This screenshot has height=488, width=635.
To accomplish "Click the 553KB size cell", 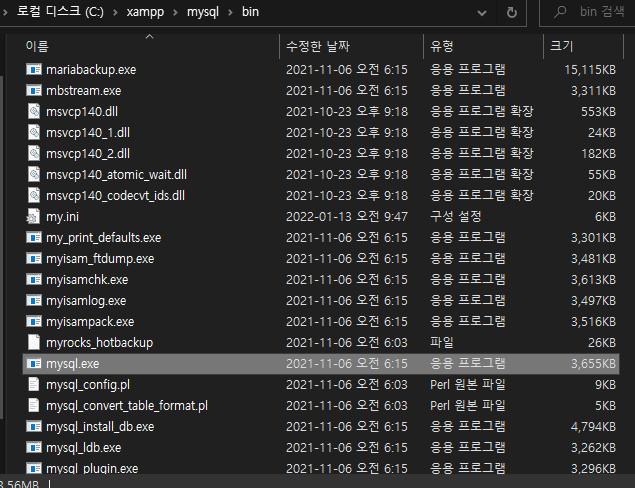I will [599, 112].
